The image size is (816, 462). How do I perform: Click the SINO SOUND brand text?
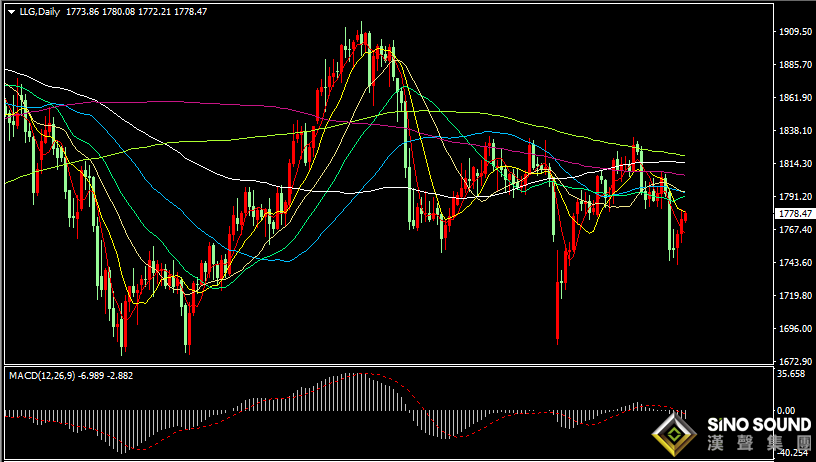[x=759, y=425]
